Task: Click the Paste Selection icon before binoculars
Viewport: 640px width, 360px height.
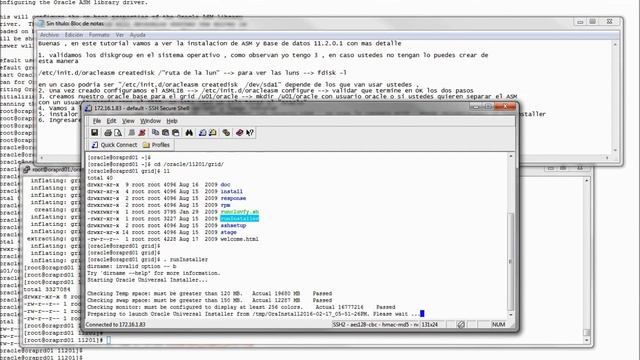Action: (176, 133)
